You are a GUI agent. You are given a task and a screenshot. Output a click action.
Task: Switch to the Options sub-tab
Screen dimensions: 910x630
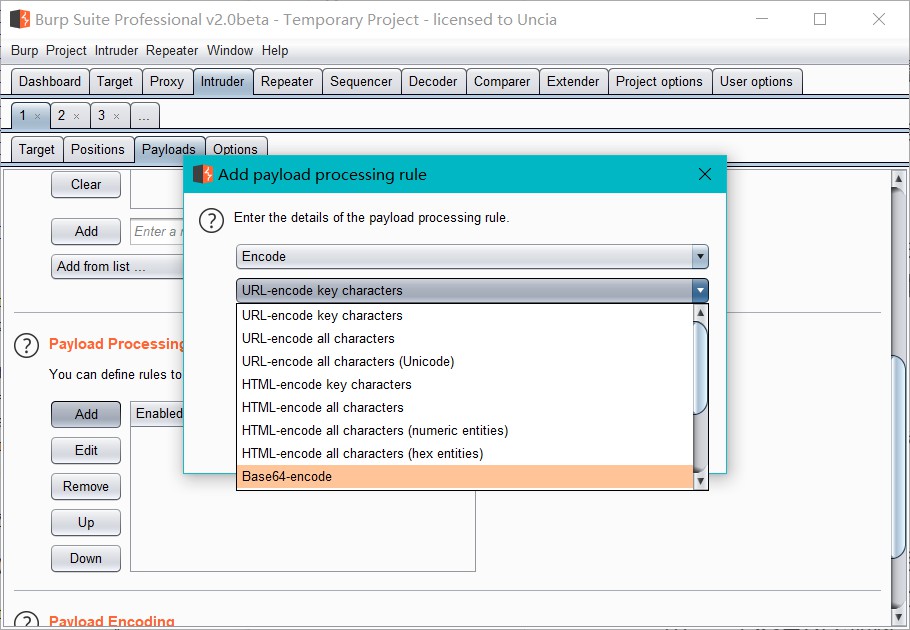235,146
